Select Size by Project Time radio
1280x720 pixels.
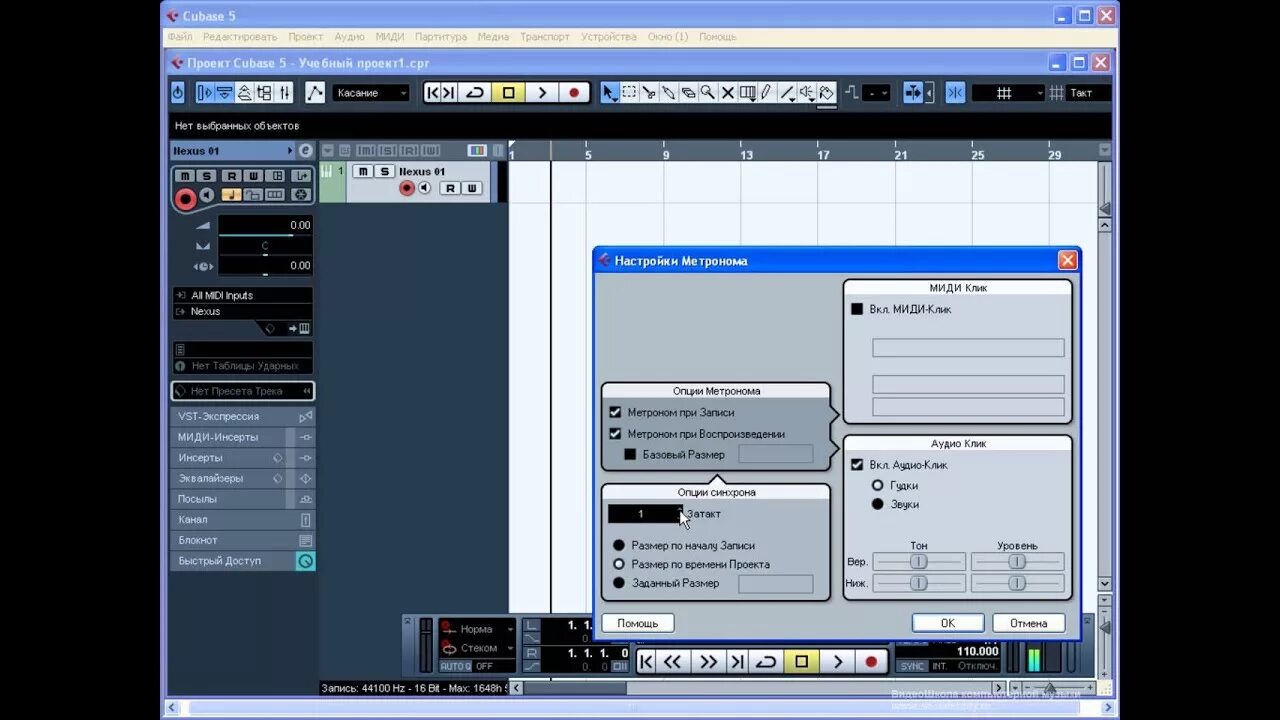(619, 564)
